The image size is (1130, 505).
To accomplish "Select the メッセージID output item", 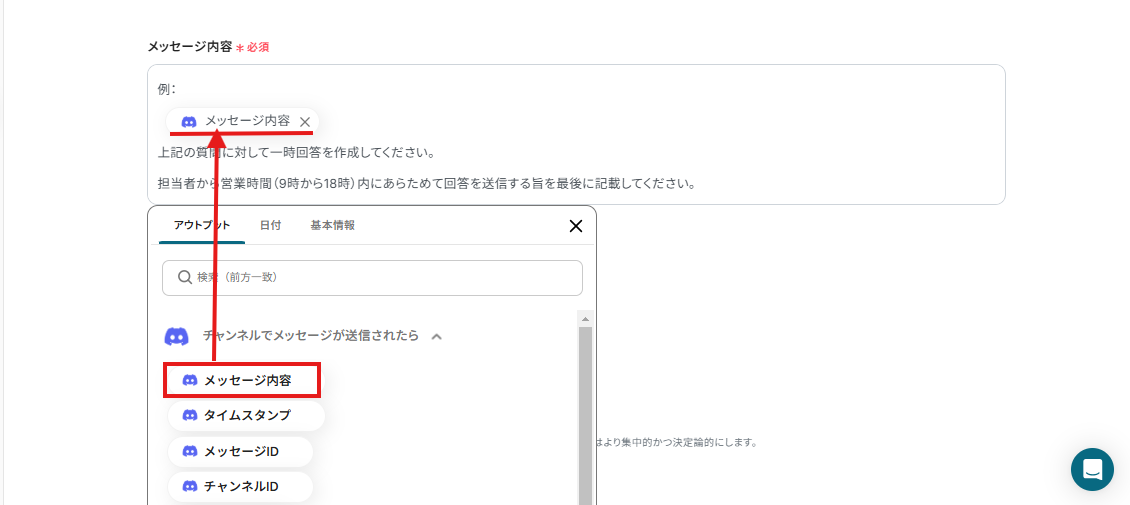I will click(x=240, y=451).
